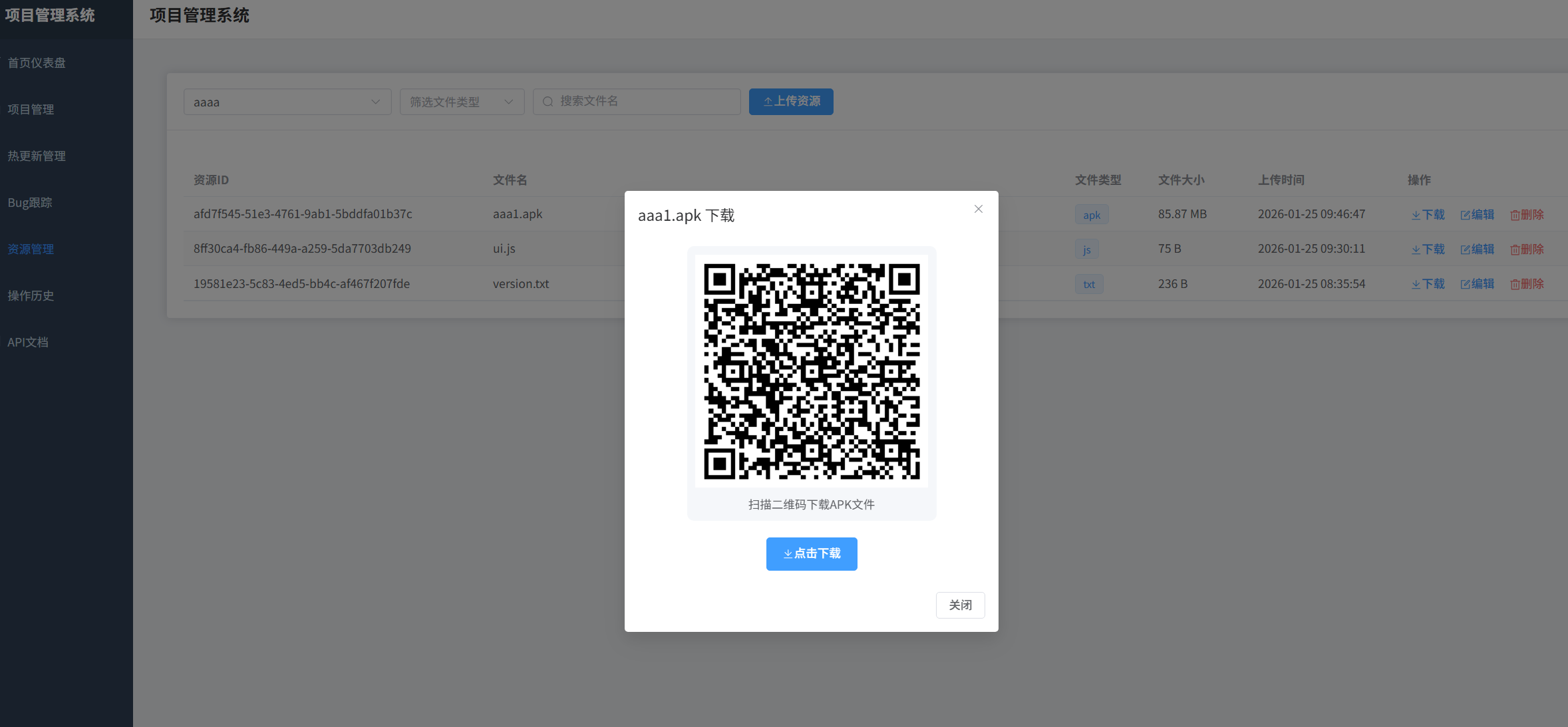
Task: Click the 点击下载 download button
Action: pos(811,553)
